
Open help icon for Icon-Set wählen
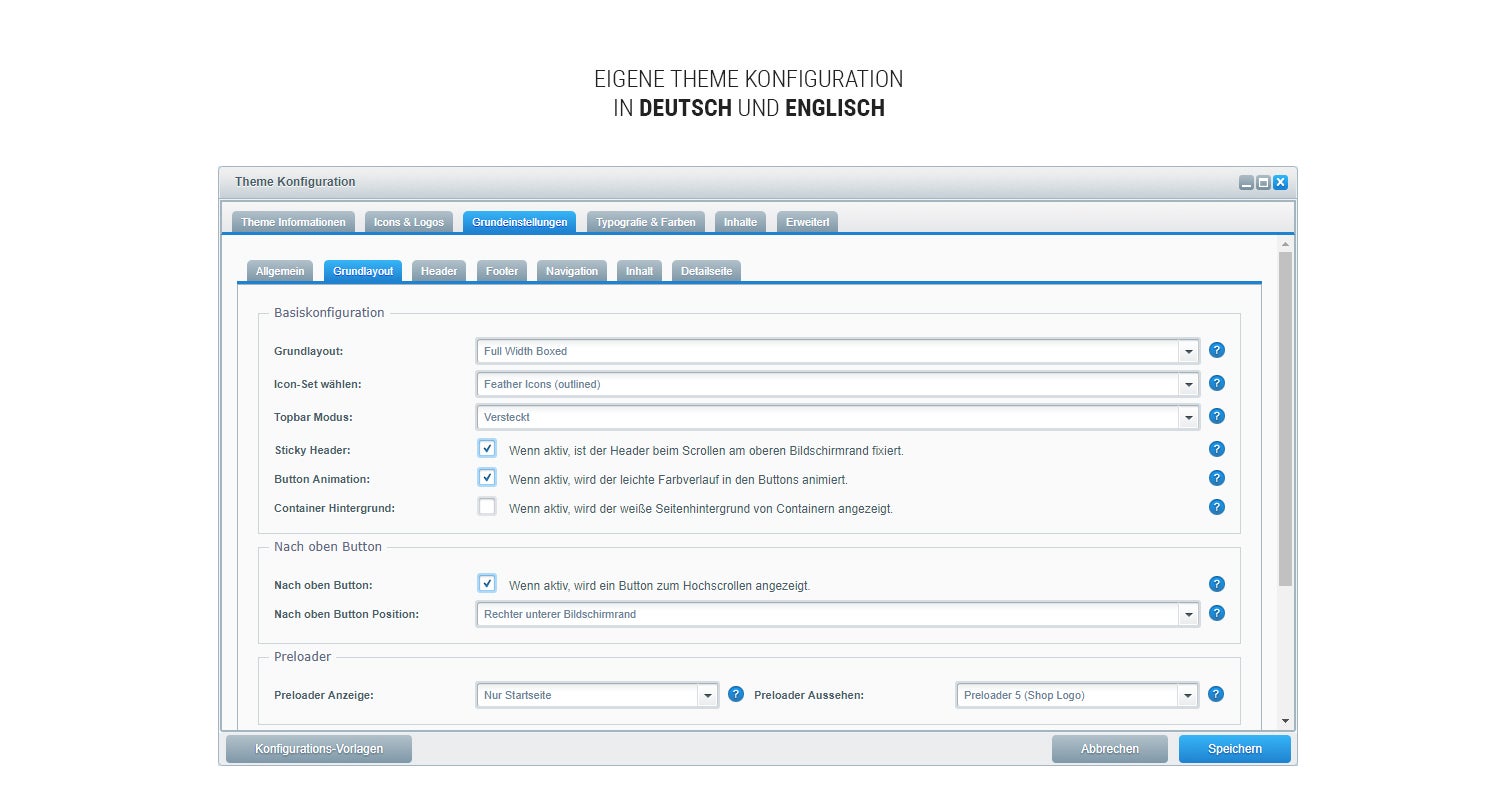coord(1217,383)
